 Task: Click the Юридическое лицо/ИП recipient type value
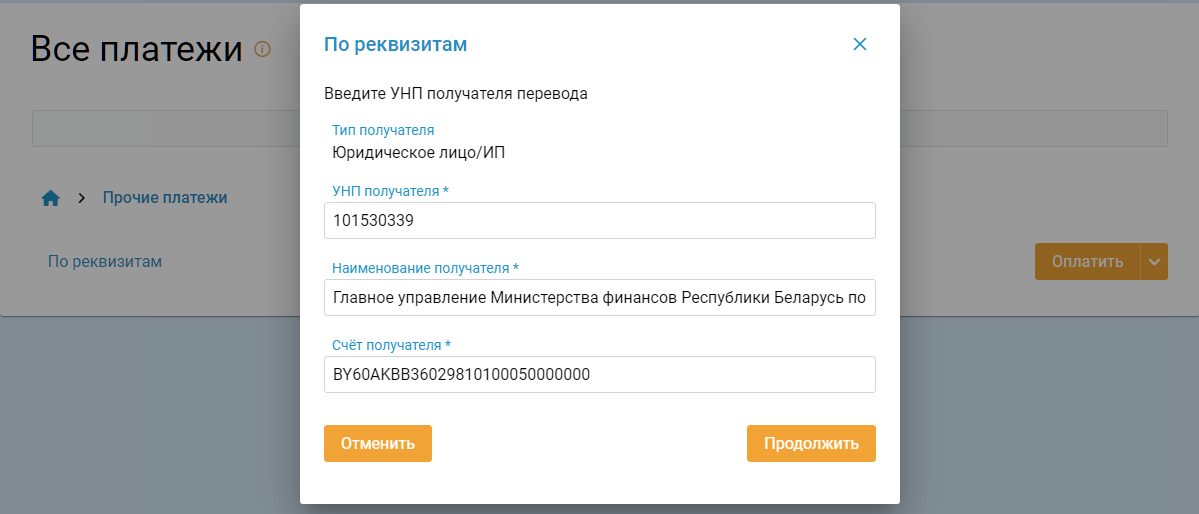426,153
